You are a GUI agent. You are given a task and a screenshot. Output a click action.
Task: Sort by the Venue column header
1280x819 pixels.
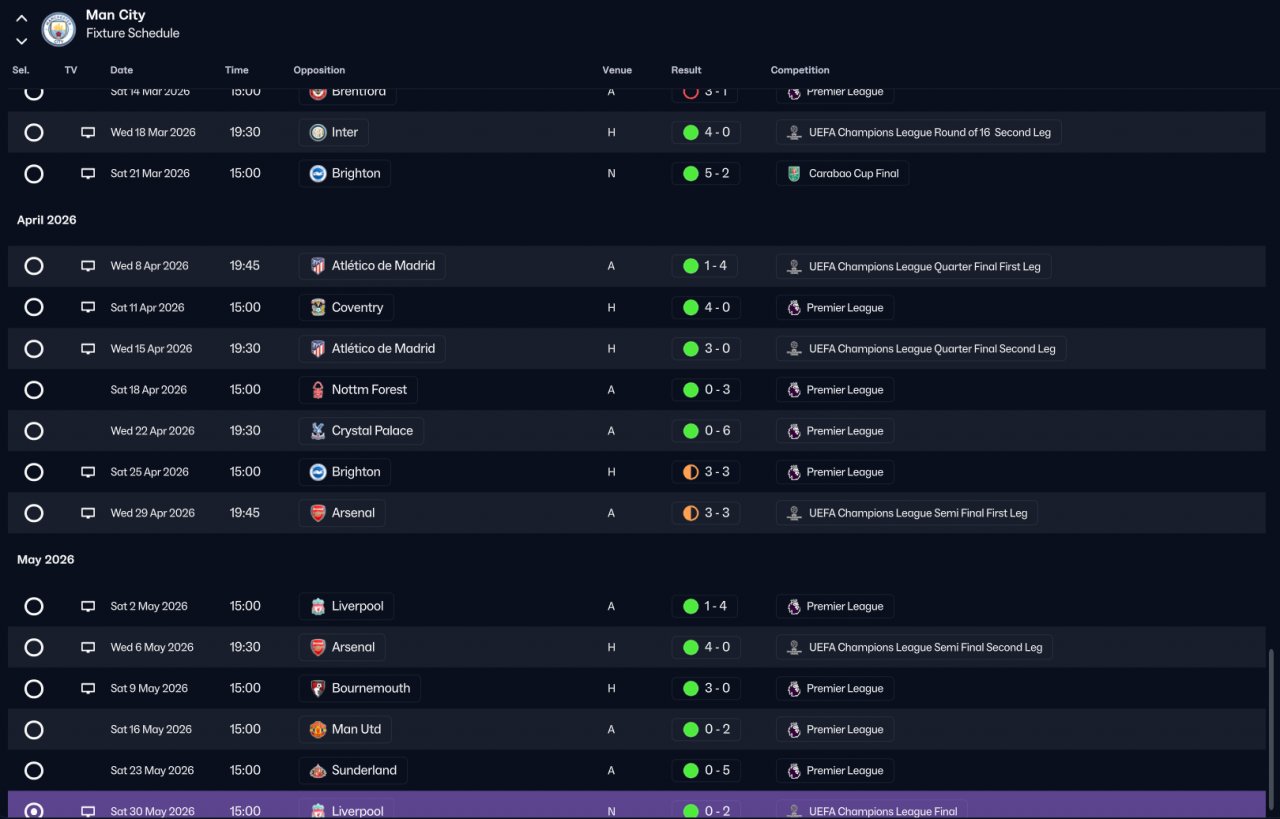(617, 70)
